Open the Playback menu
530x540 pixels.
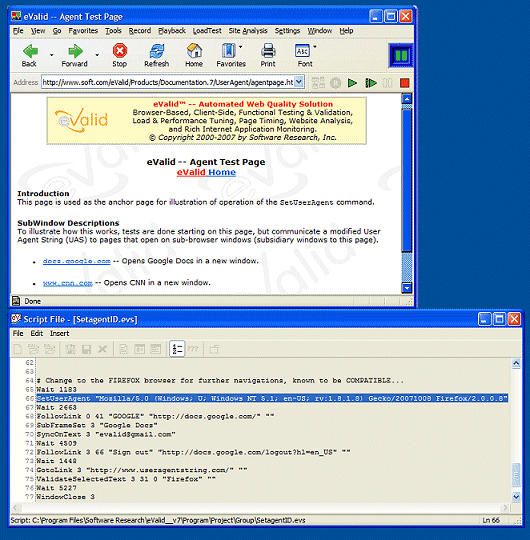172,31
